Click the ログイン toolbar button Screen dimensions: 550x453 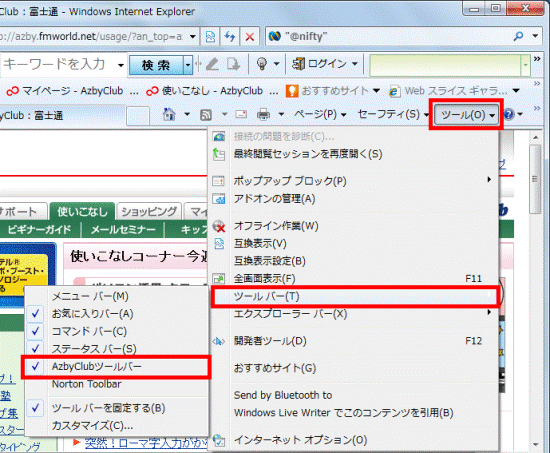pos(324,64)
